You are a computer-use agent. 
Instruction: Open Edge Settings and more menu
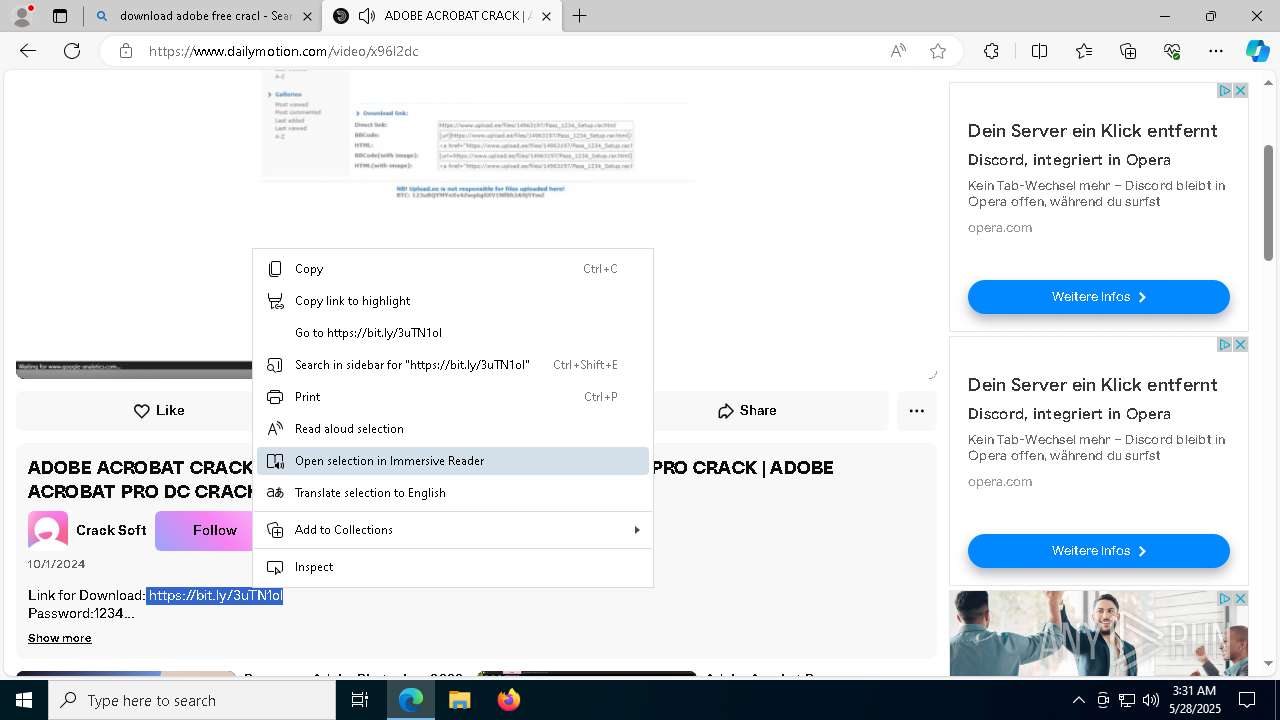[1216, 51]
